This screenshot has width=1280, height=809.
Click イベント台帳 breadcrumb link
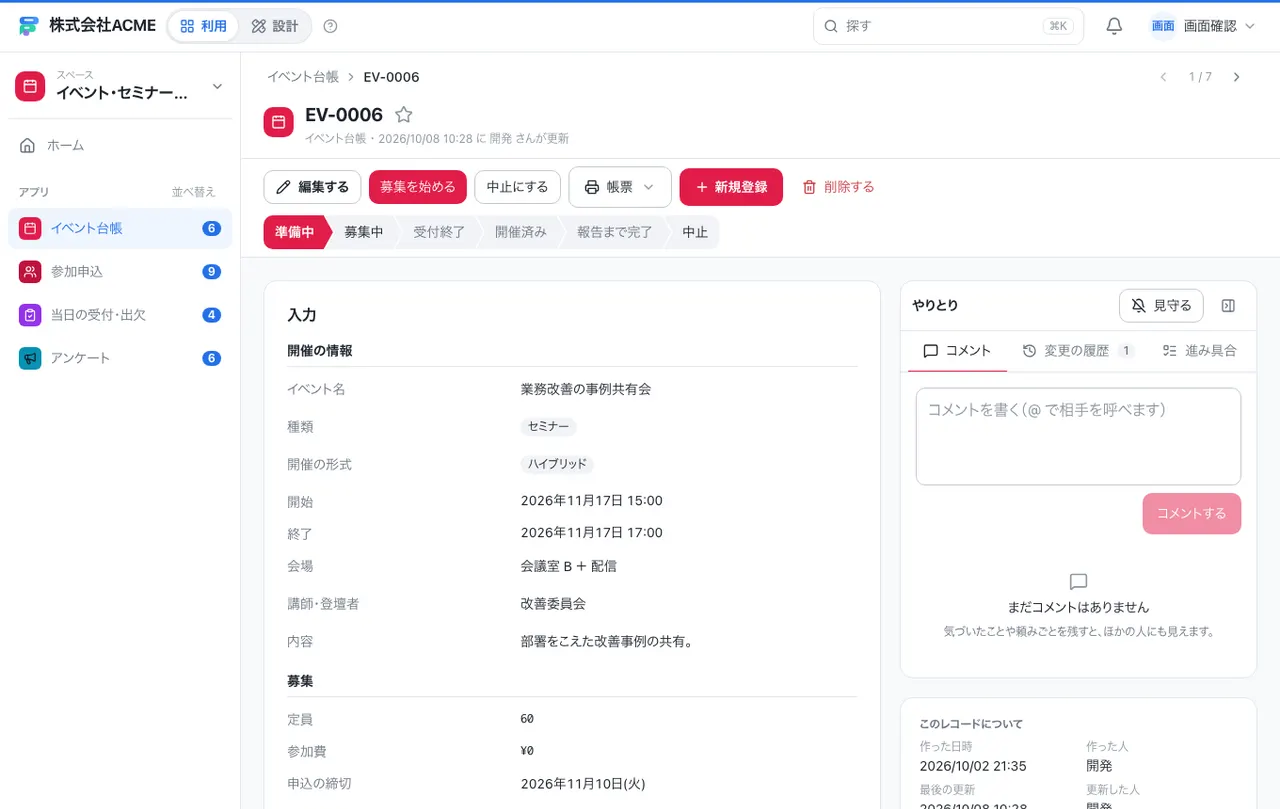pyautogui.click(x=303, y=77)
